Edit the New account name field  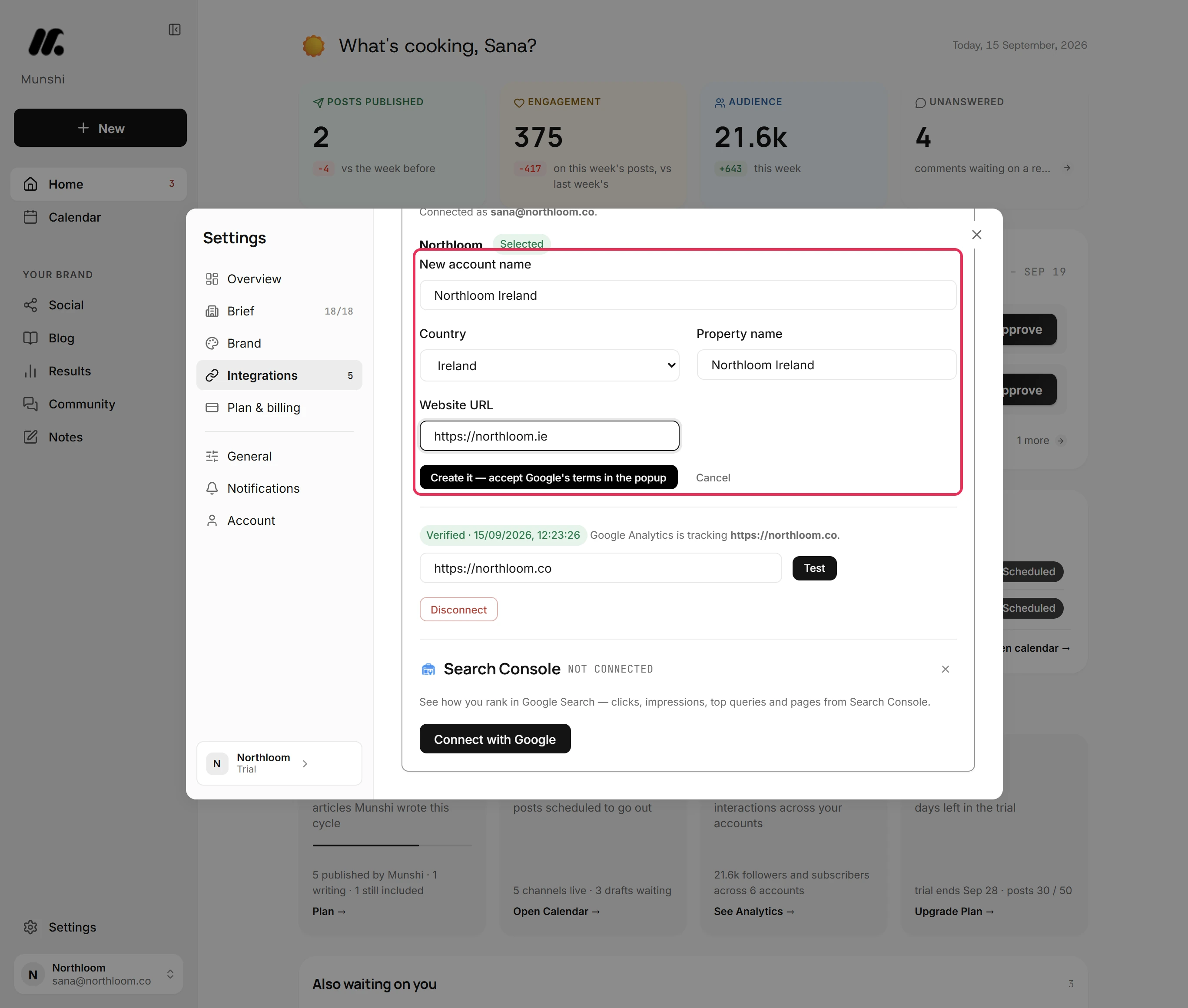point(687,295)
